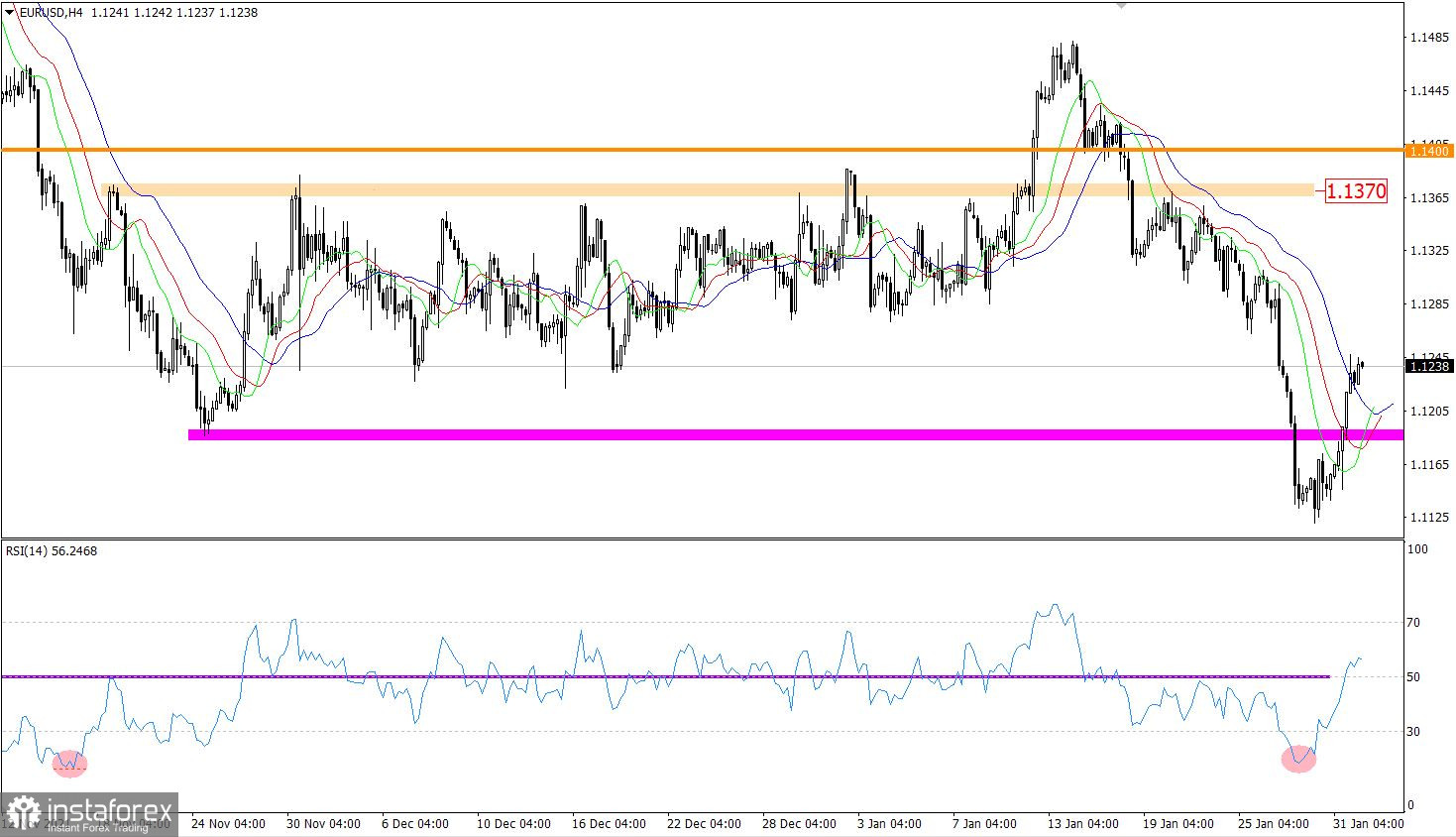Click the RSI scale value 70

pos(1414,623)
